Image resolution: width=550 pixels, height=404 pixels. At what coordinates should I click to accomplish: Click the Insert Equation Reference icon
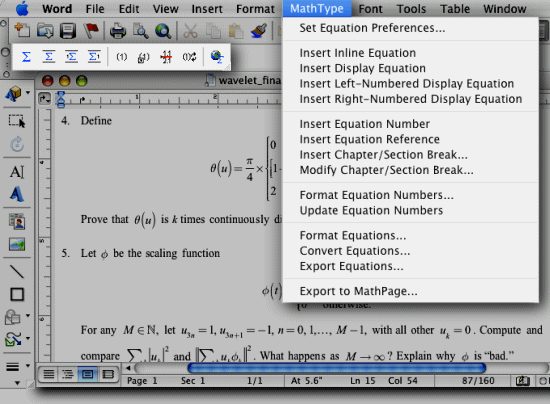(x=143, y=57)
